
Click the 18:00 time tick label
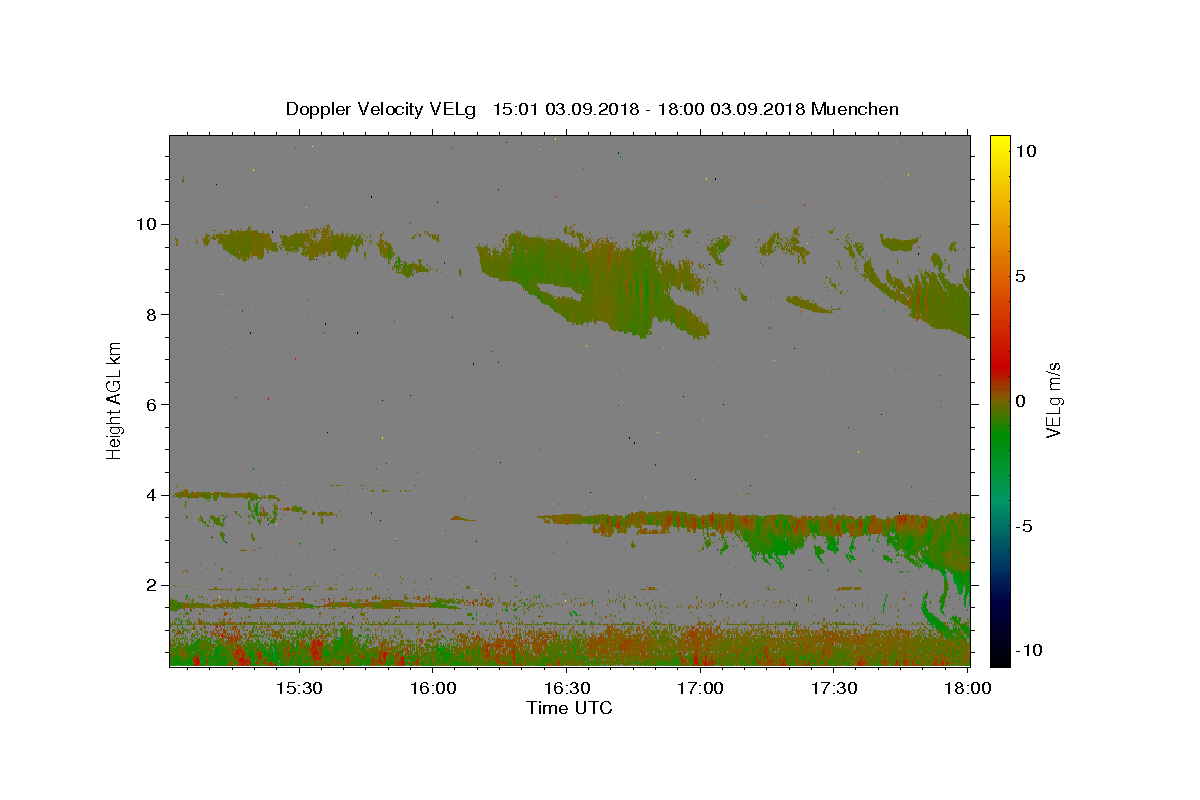click(967, 689)
